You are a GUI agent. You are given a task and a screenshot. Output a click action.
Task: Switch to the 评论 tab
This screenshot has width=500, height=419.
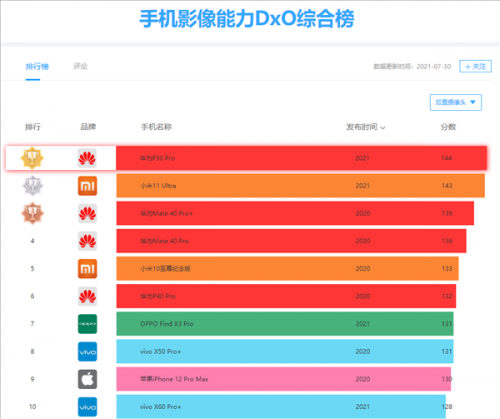[x=80, y=66]
